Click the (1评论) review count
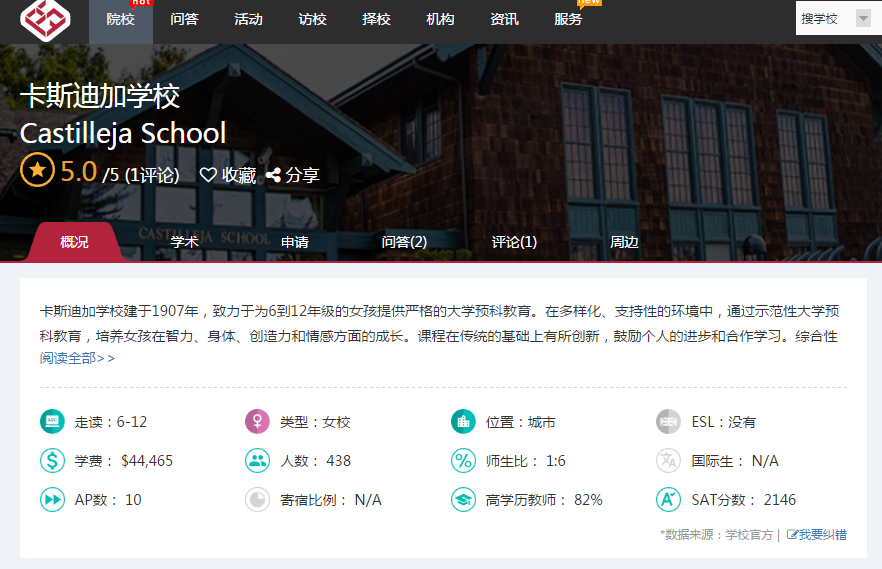882x569 pixels. [x=152, y=175]
